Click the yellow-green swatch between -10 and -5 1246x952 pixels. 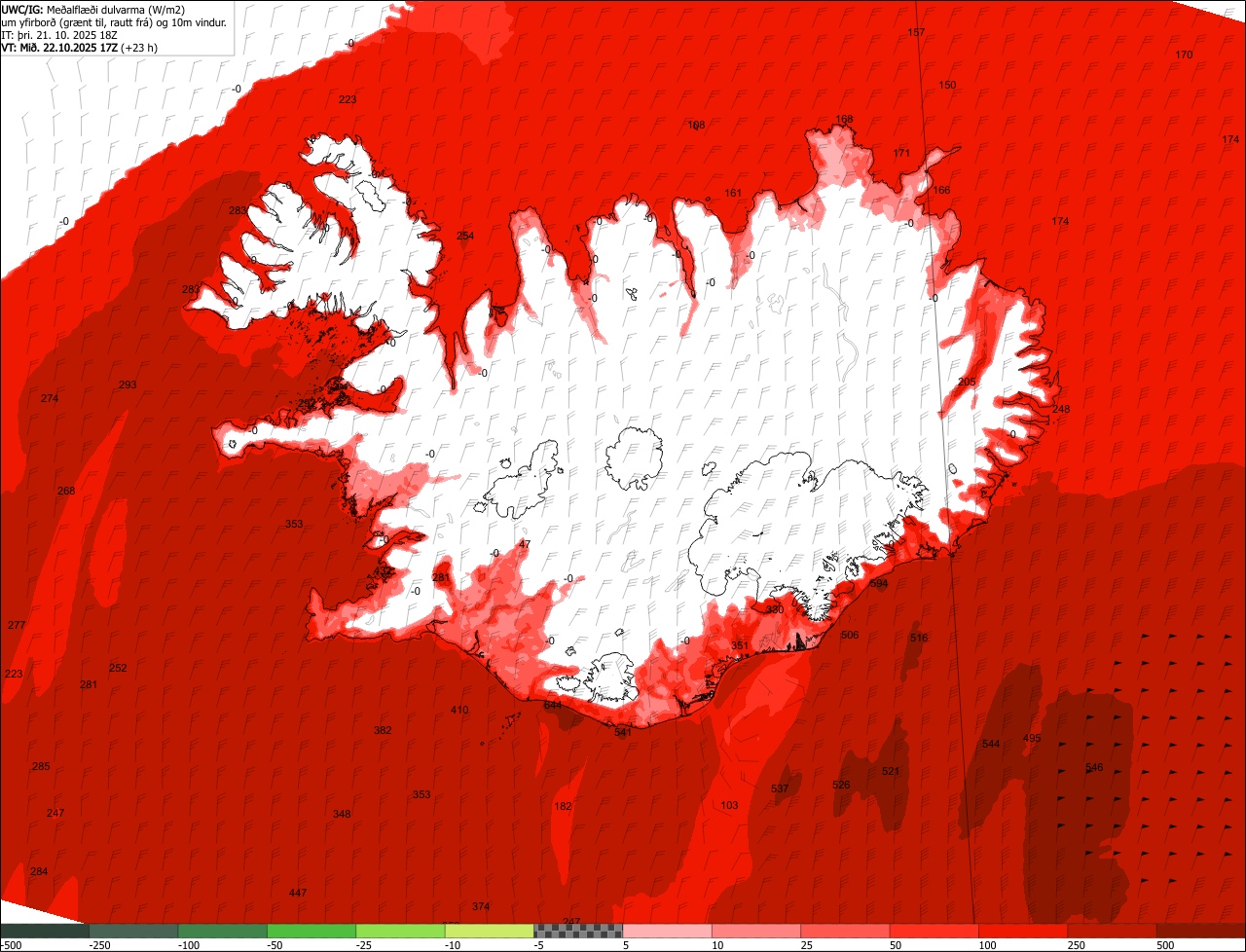[x=490, y=931]
